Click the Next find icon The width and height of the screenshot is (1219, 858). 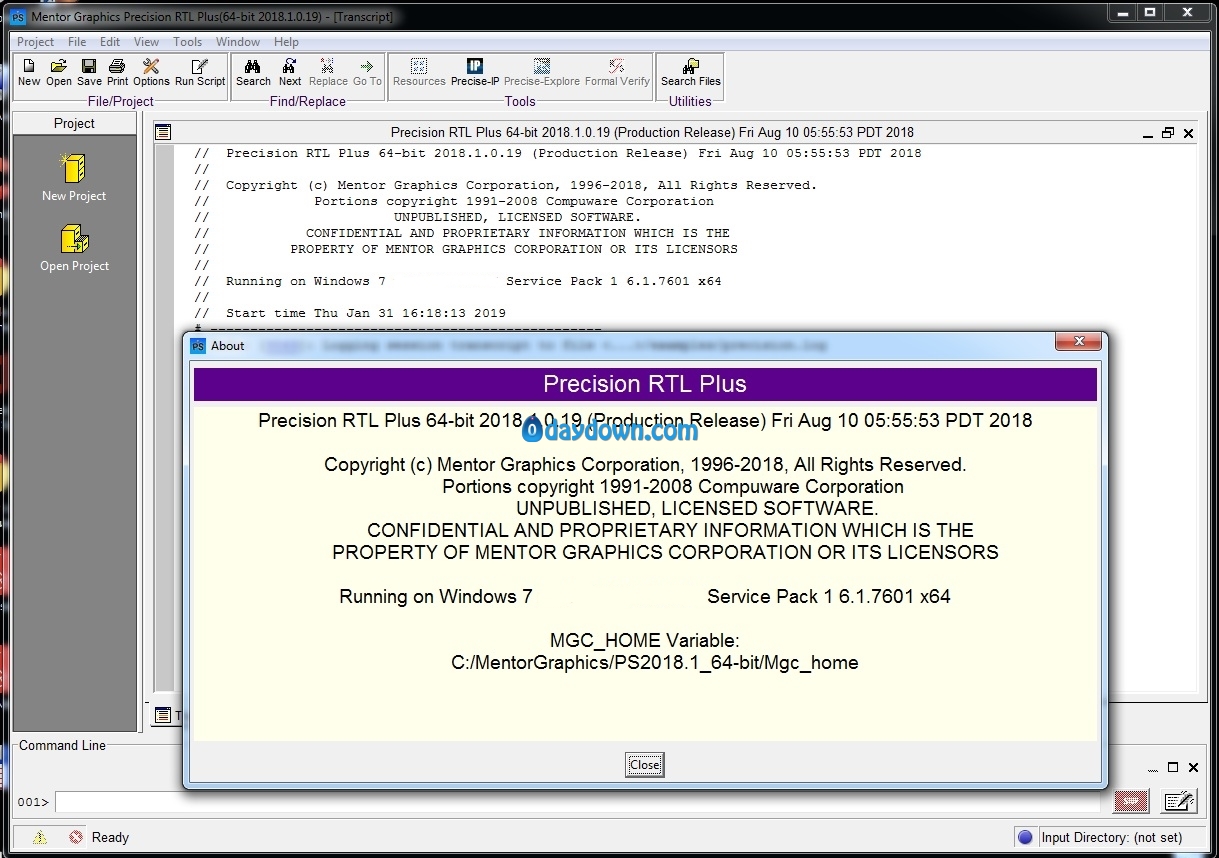tap(290, 66)
